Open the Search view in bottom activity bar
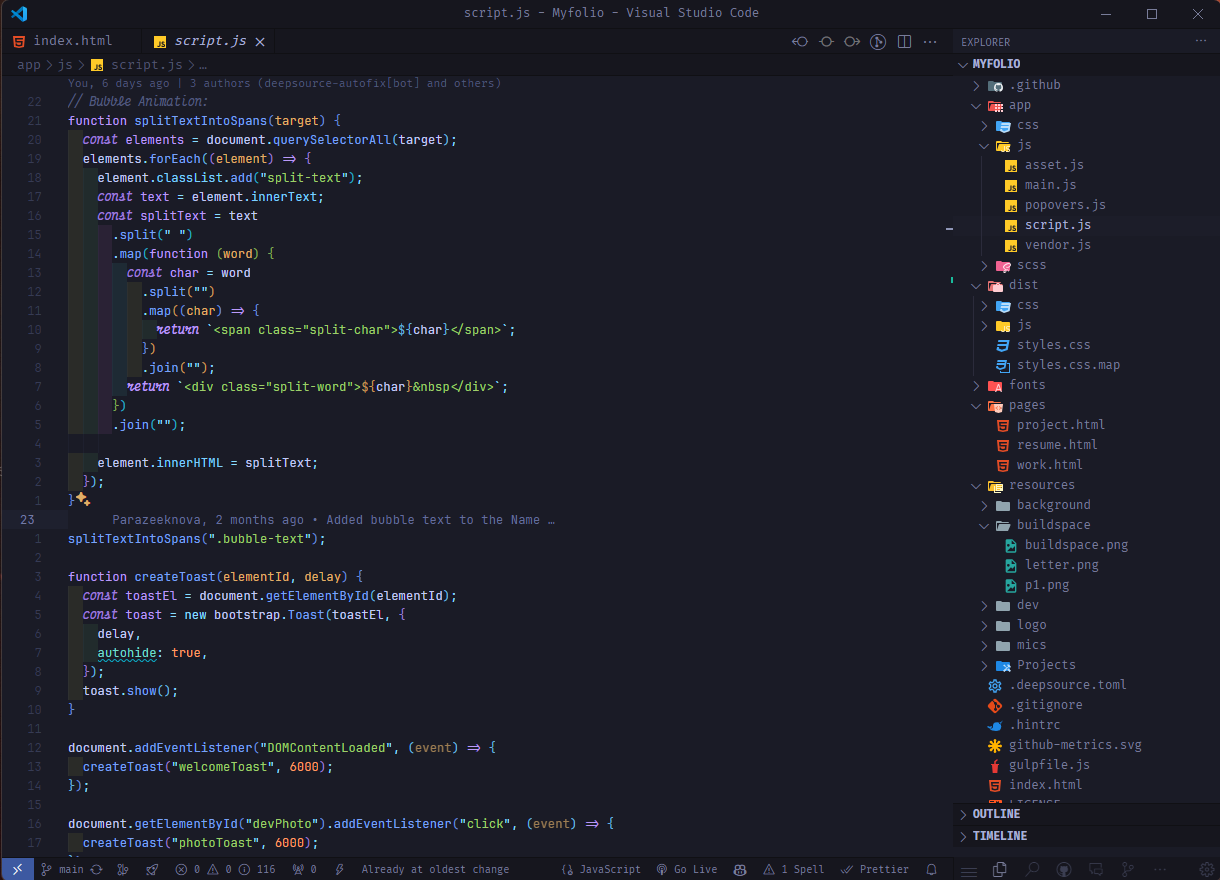1220x880 pixels. click(1033, 870)
